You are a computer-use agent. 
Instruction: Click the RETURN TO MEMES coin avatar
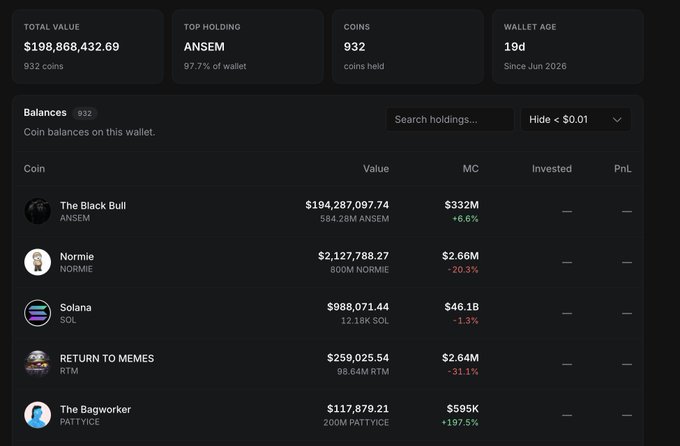38,364
